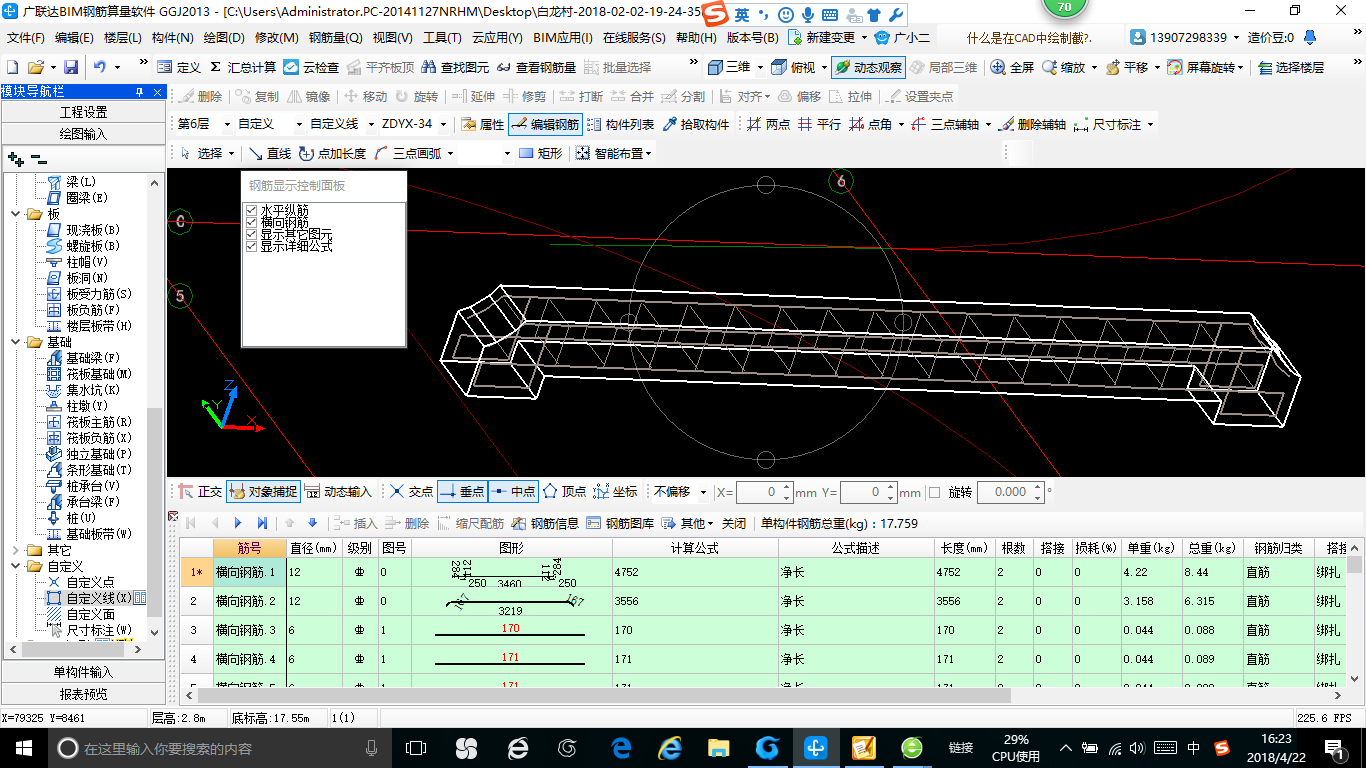1366x768 pixels.
Task: Toggle 垂点 perpendicular snap
Action: [462, 492]
